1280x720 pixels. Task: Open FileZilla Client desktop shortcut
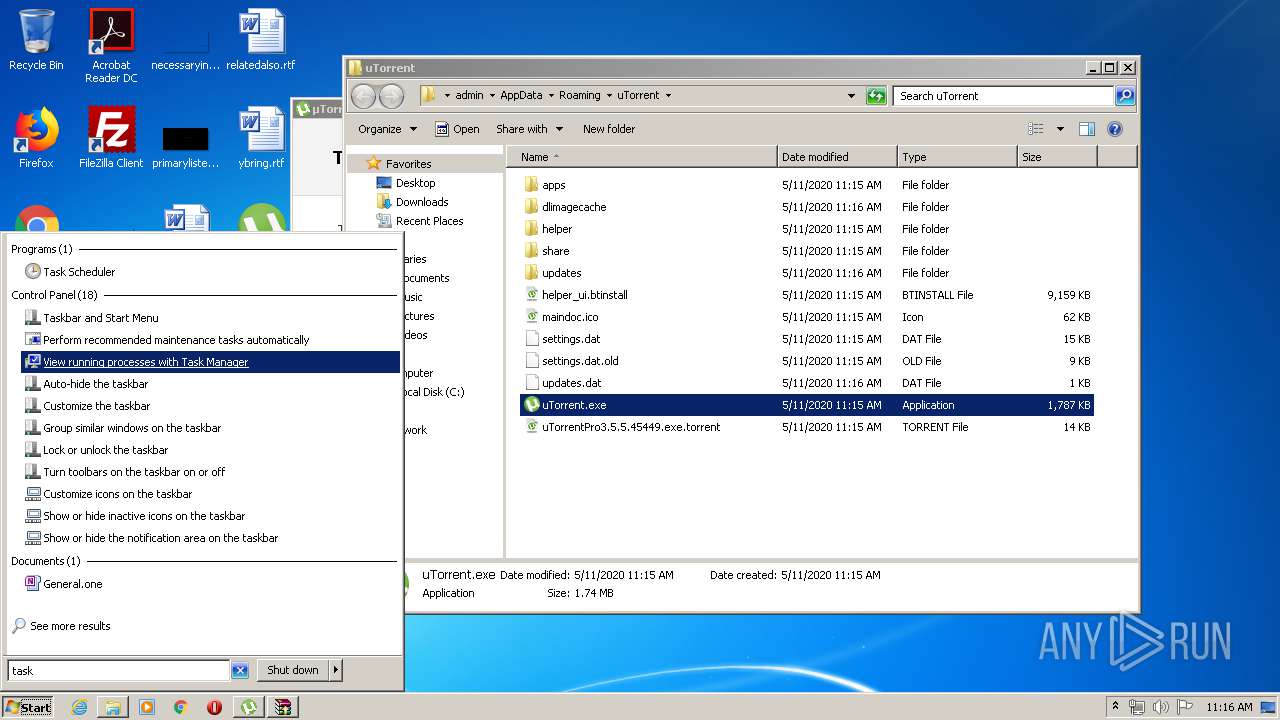tap(111, 138)
